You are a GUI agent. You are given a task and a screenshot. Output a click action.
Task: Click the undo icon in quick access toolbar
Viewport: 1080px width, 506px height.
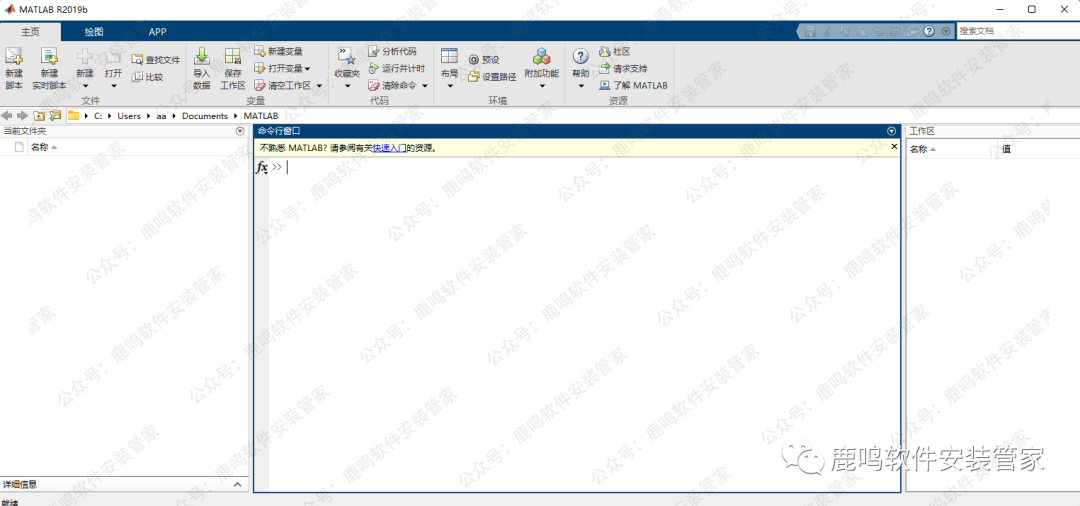tap(878, 31)
